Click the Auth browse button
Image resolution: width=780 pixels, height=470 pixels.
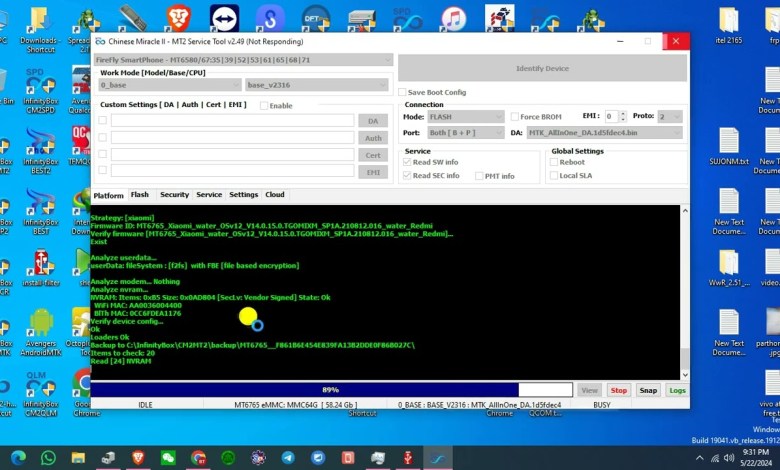(x=373, y=138)
